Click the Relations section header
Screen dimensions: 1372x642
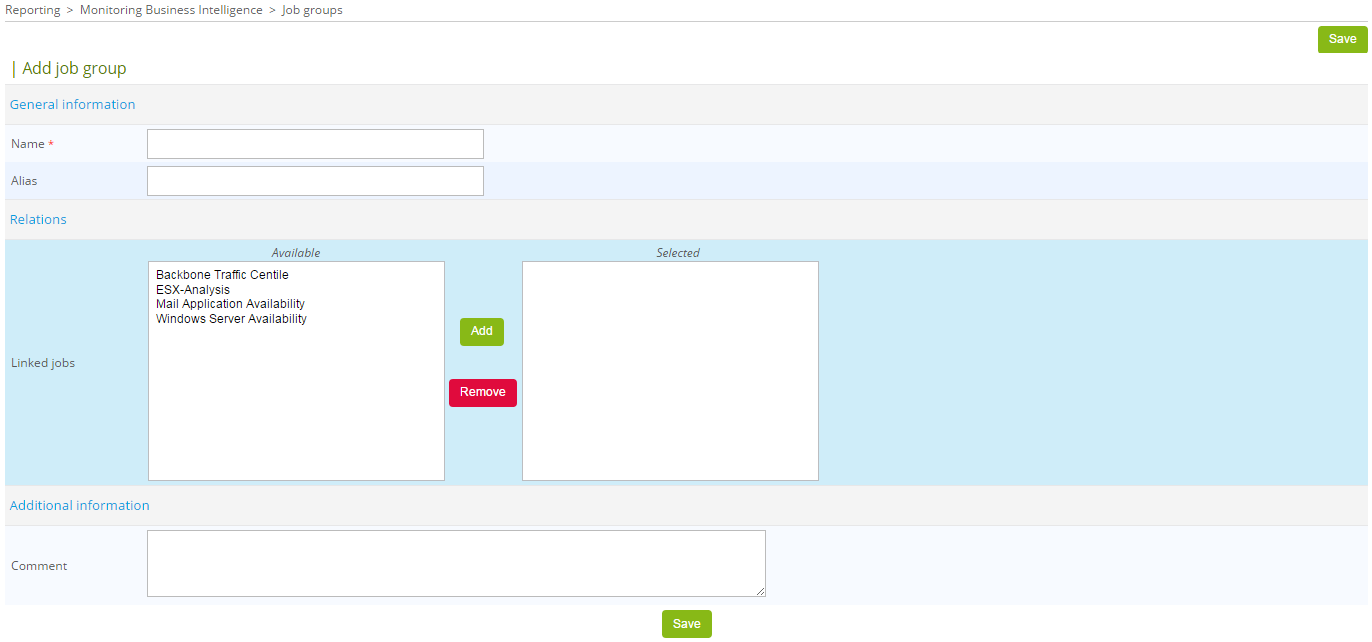tap(38, 219)
